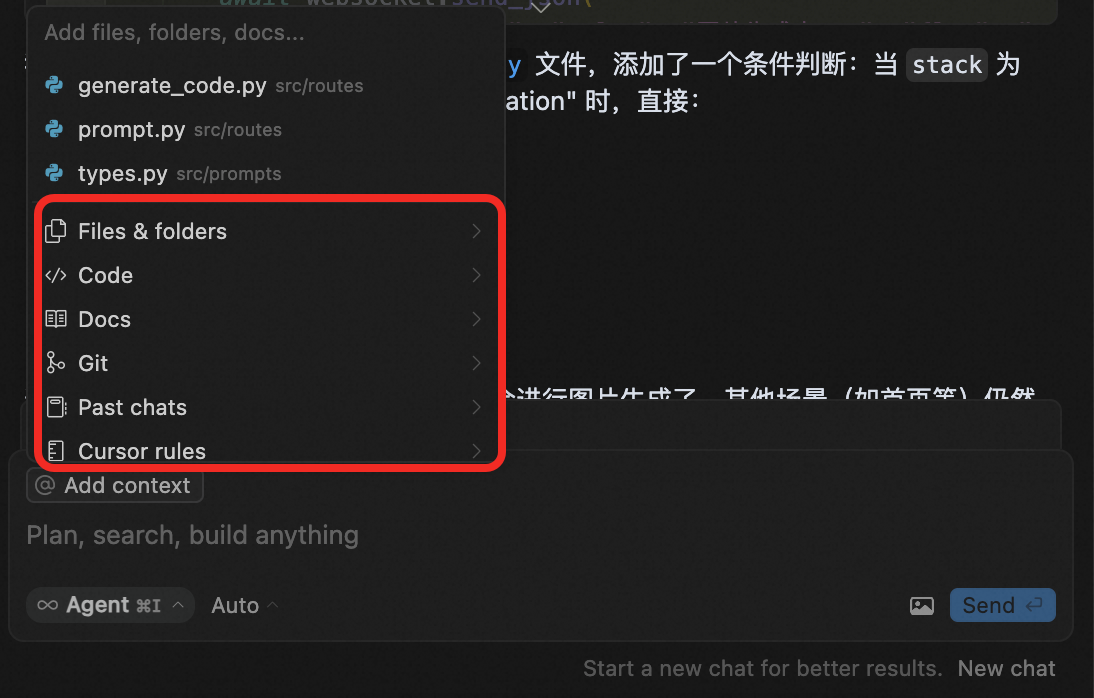This screenshot has height=698, width=1094.
Task: Click the Past chats icon
Action: 56,407
